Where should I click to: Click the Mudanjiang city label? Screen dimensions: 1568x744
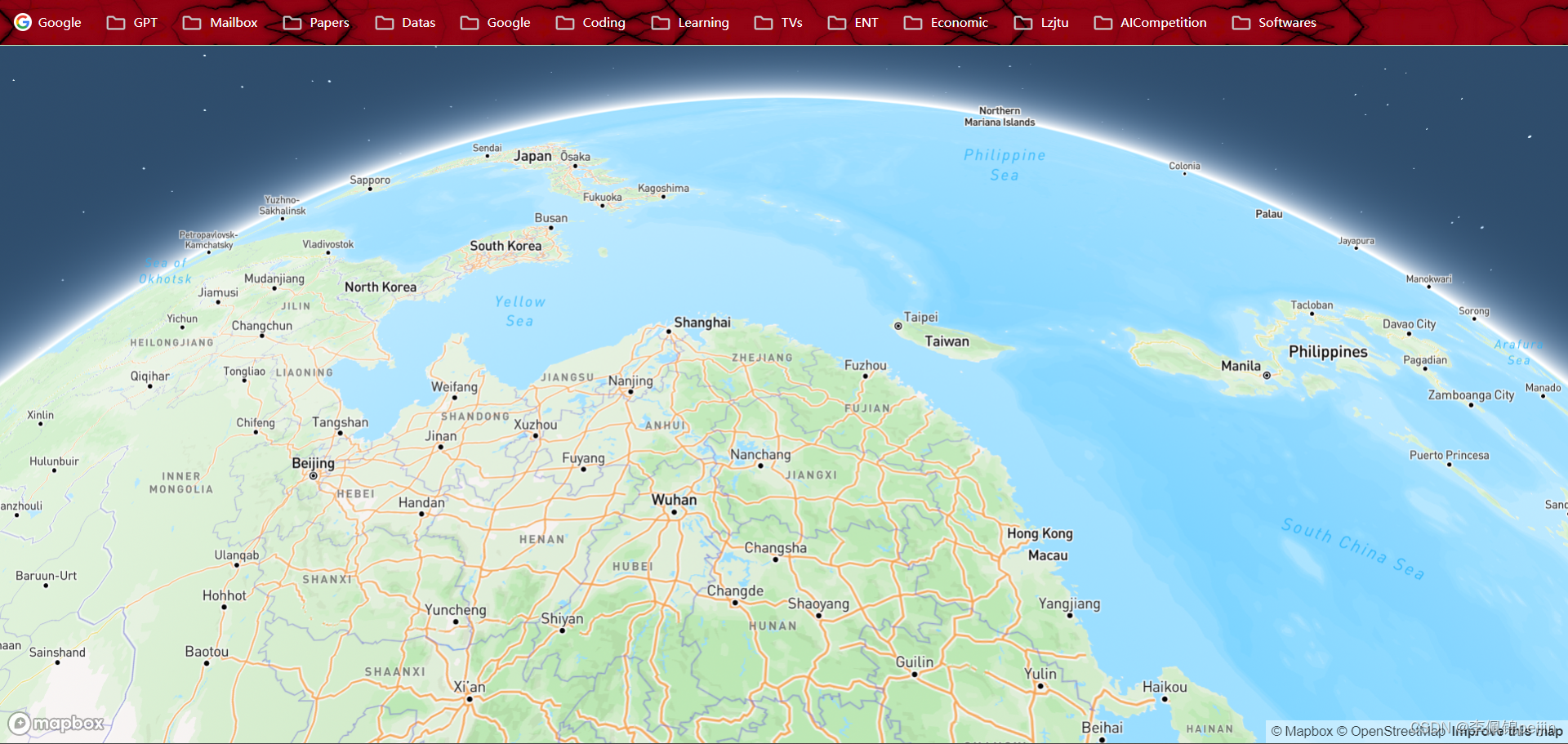click(274, 278)
